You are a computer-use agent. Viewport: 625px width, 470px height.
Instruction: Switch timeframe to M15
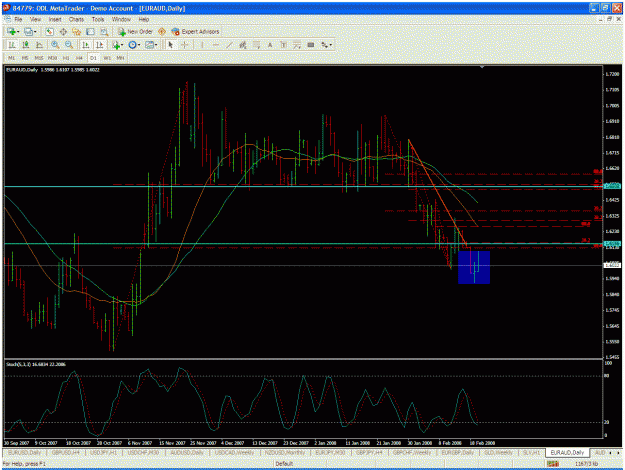(x=38, y=58)
